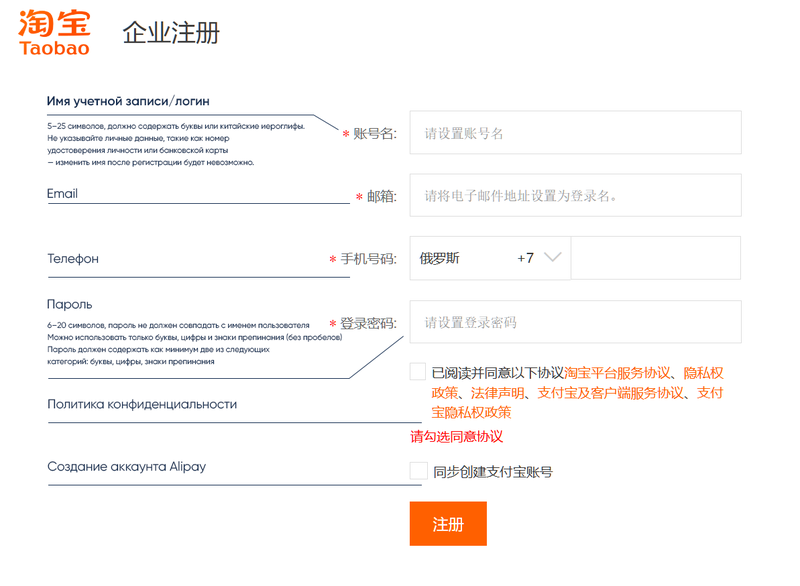This screenshot has height=586, width=800.
Task: Open the 支付宝及客户端服务协议 link
Action: [x=610, y=393]
